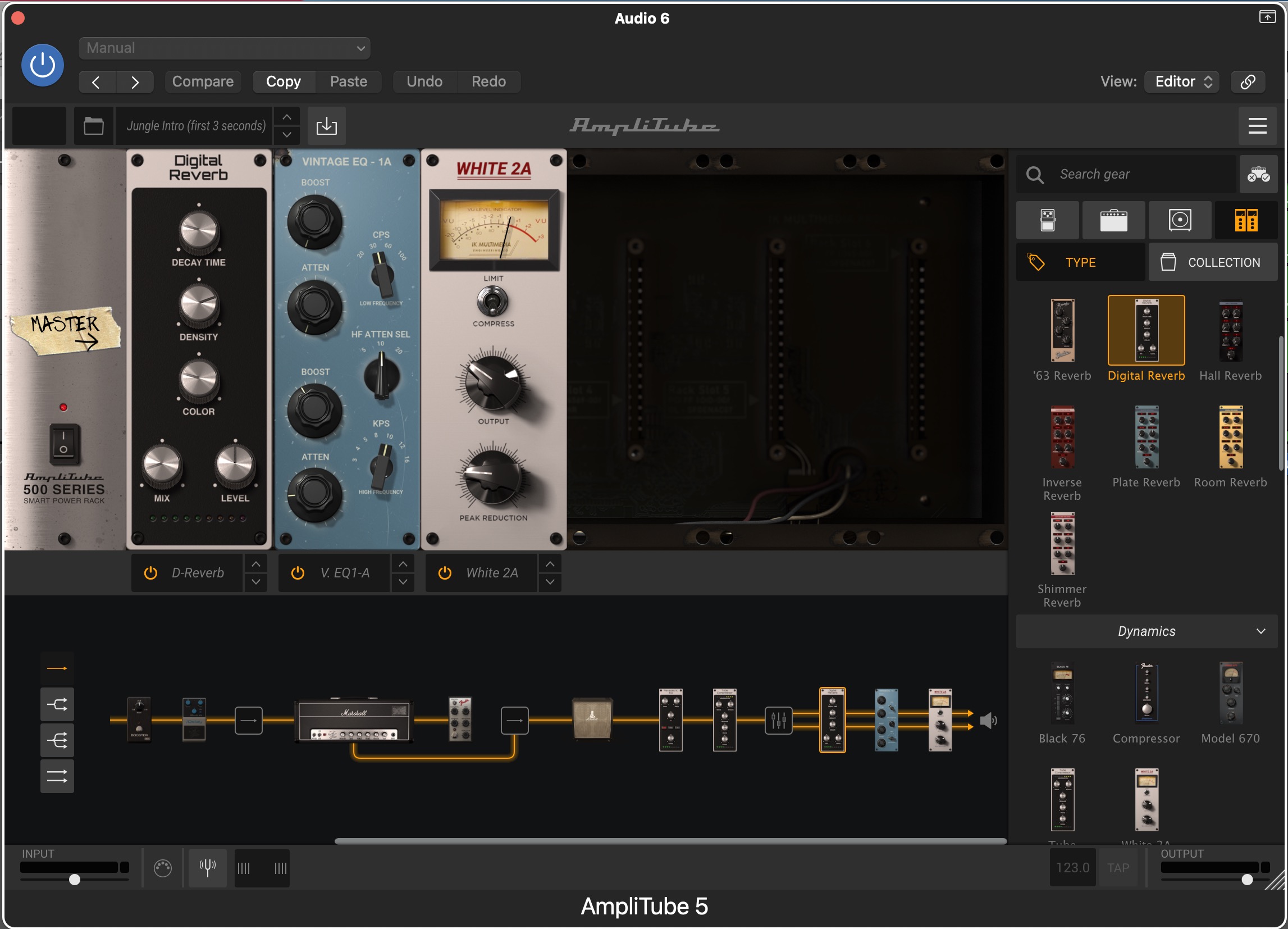
Task: Step the White 2A slot model up
Action: 550,564
